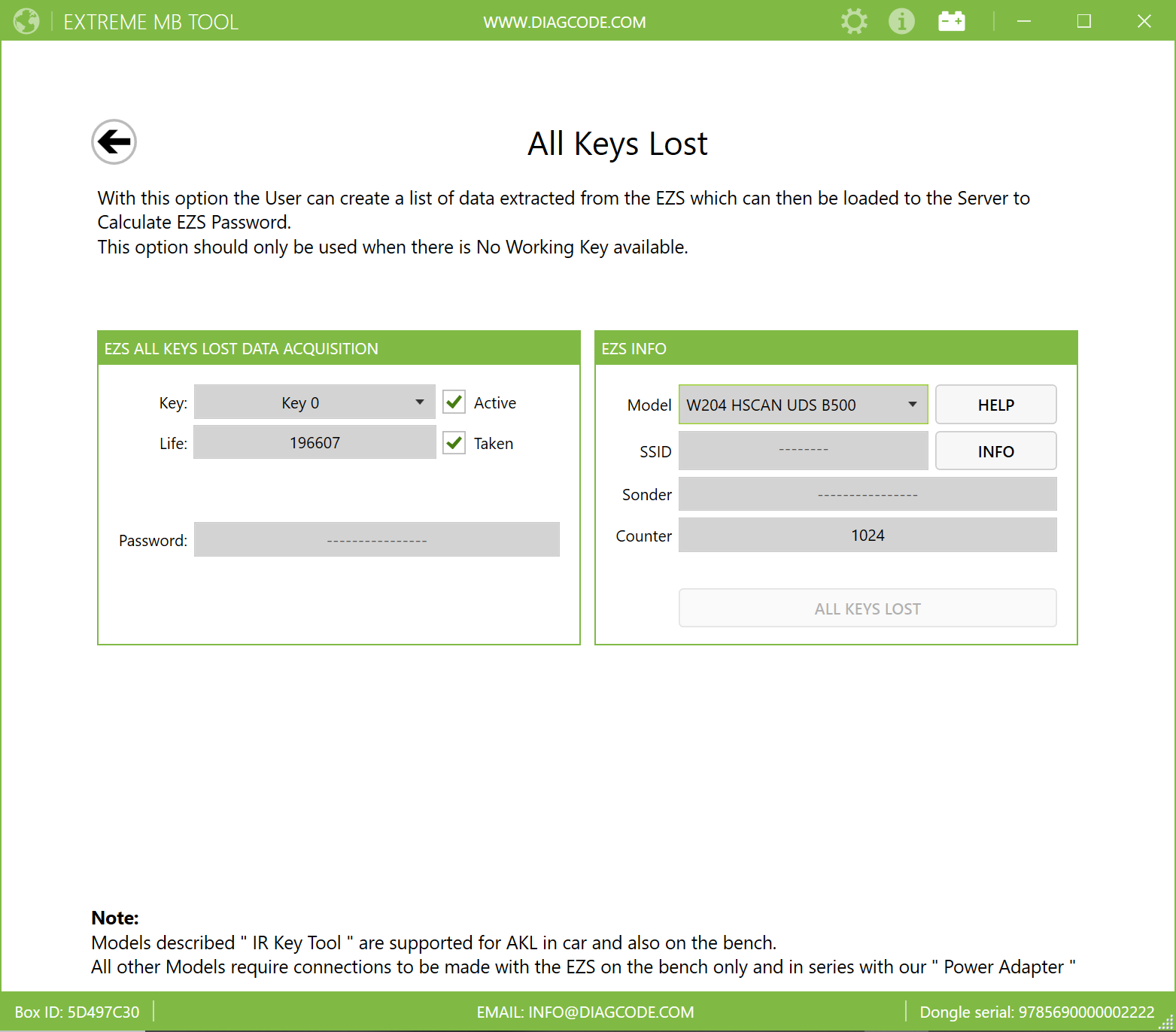Expand the Model W204 HSCAN UDS B500 dropdown
This screenshot has width=1176, height=1032.
(803, 405)
